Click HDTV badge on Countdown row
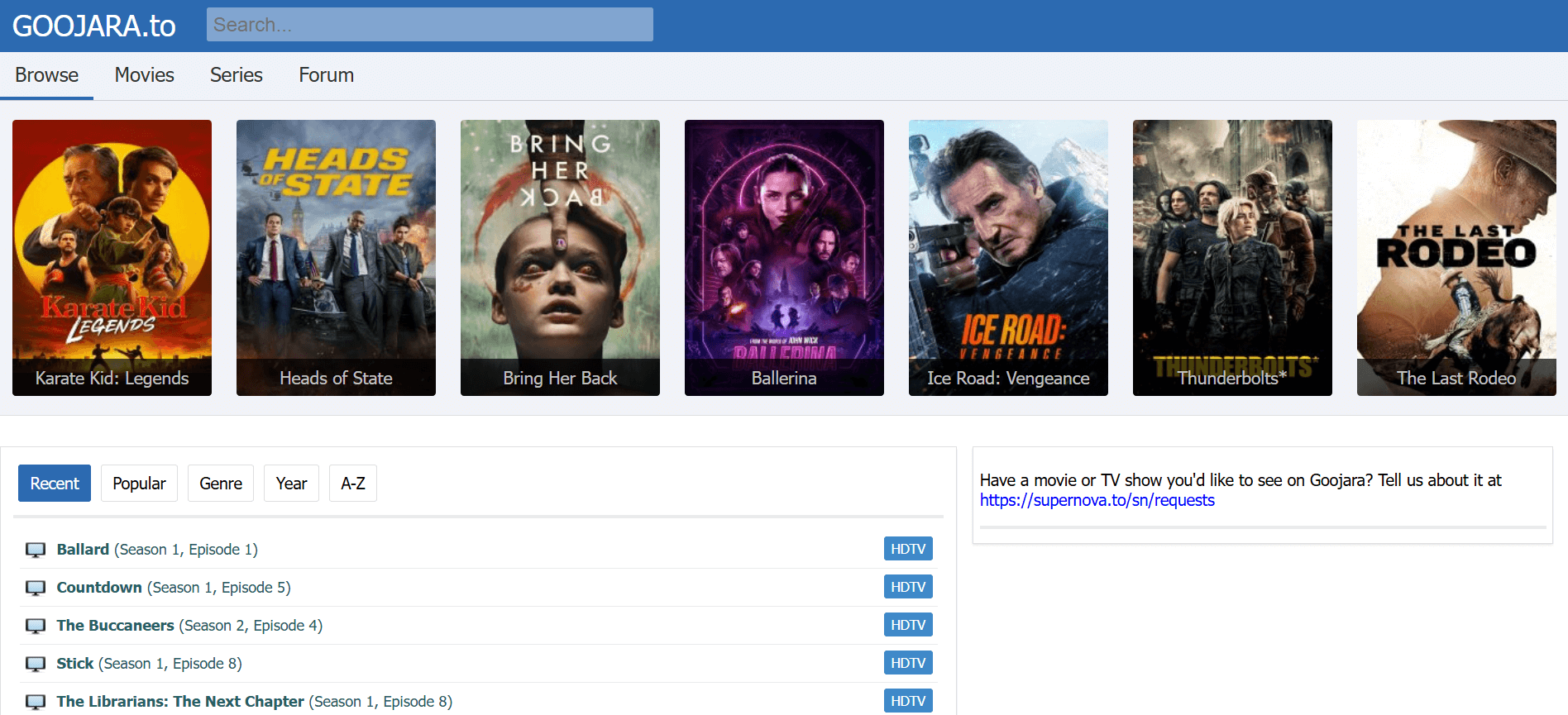This screenshot has width=1568, height=715. pyautogui.click(x=908, y=587)
